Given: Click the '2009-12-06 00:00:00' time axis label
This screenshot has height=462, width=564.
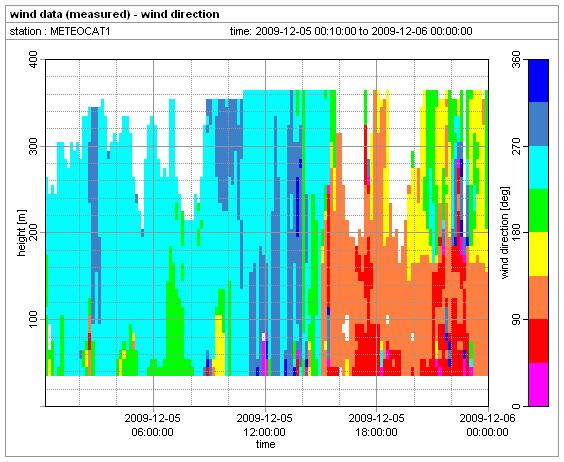Looking at the screenshot, I should [487, 425].
